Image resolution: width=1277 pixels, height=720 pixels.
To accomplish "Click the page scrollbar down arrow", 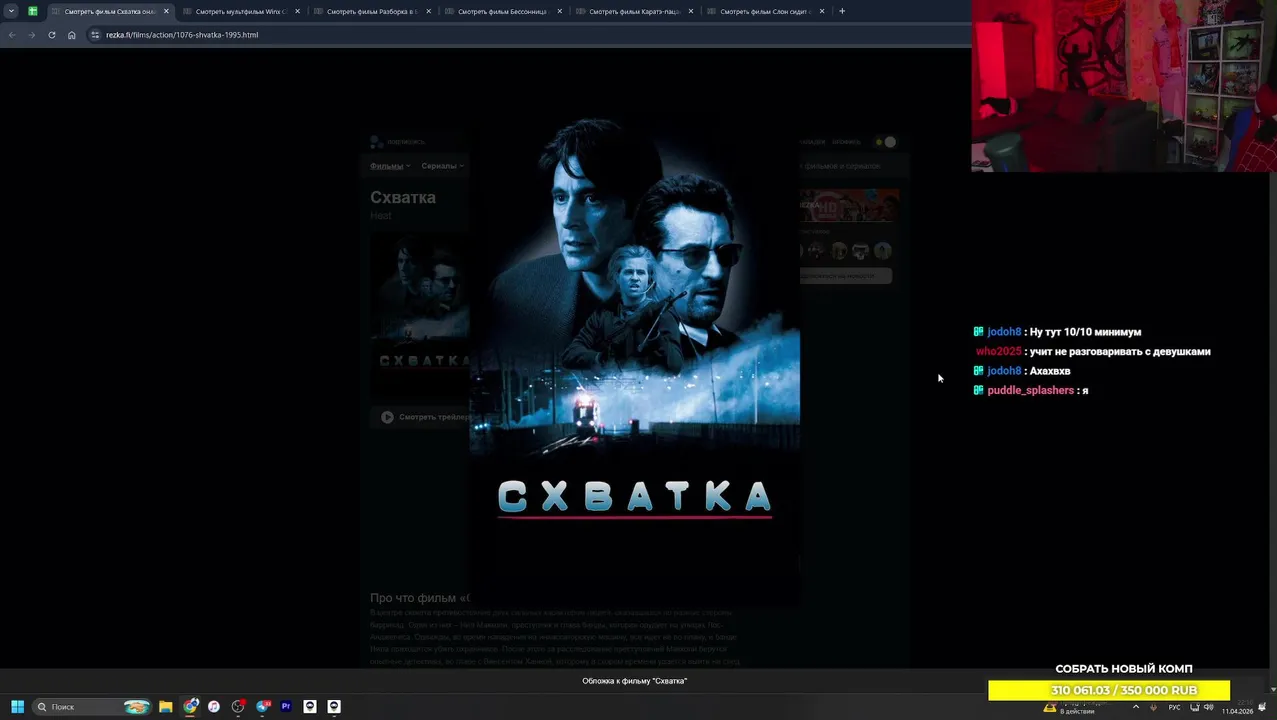I will pyautogui.click(x=1273, y=689).
